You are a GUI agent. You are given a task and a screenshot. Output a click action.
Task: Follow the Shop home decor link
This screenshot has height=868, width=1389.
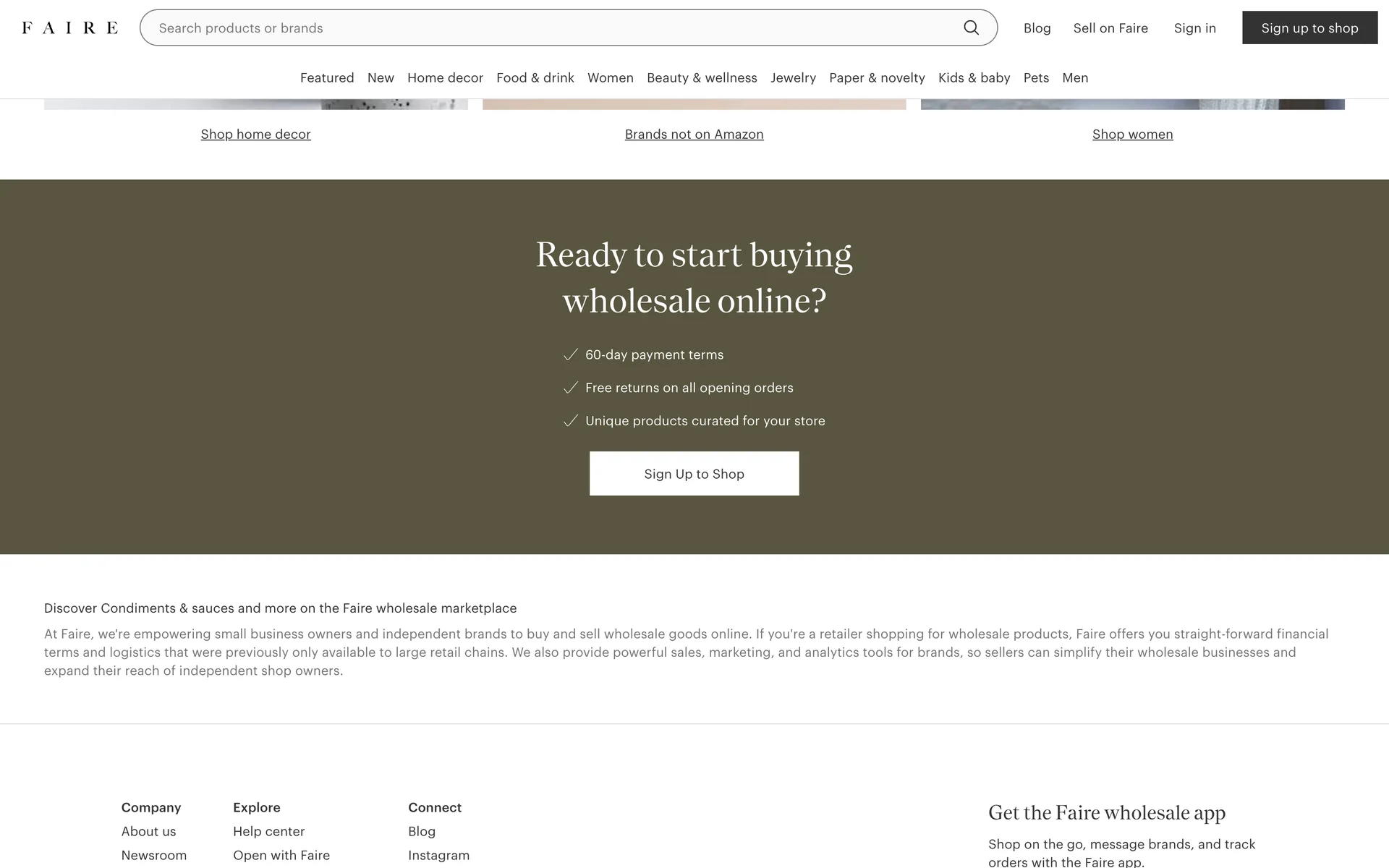[x=255, y=134]
